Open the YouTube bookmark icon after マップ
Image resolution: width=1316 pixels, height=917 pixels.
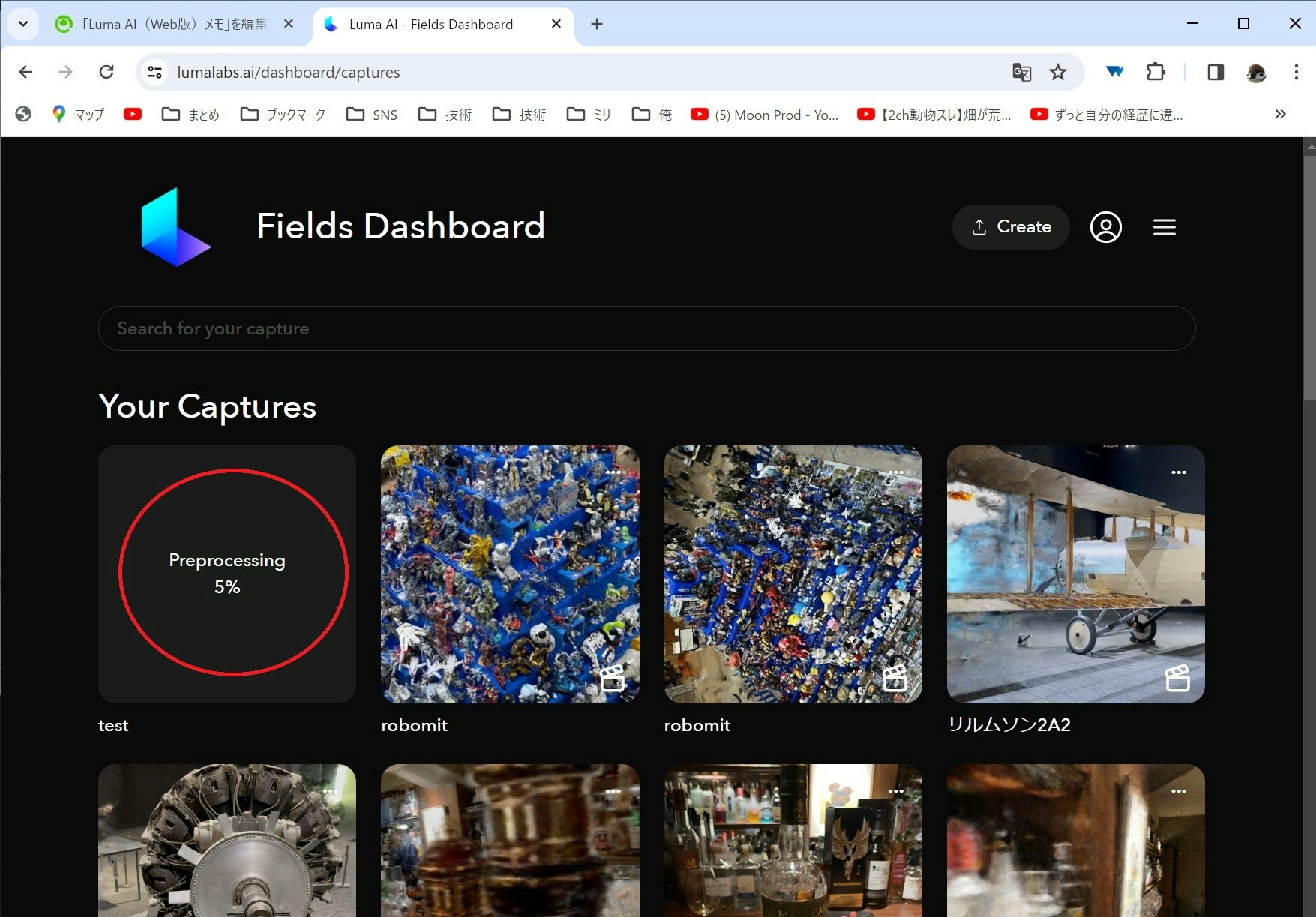click(133, 114)
